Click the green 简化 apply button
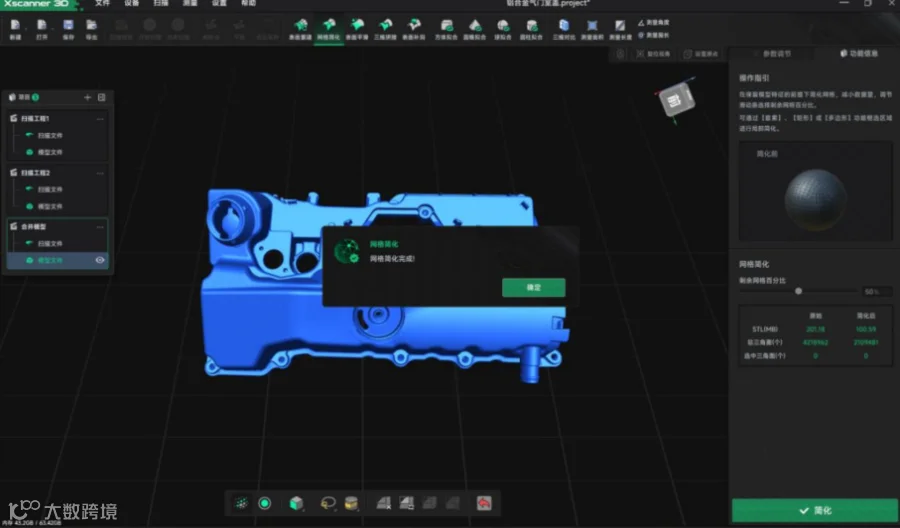Image resolution: width=900 pixels, height=528 pixels. click(815, 510)
